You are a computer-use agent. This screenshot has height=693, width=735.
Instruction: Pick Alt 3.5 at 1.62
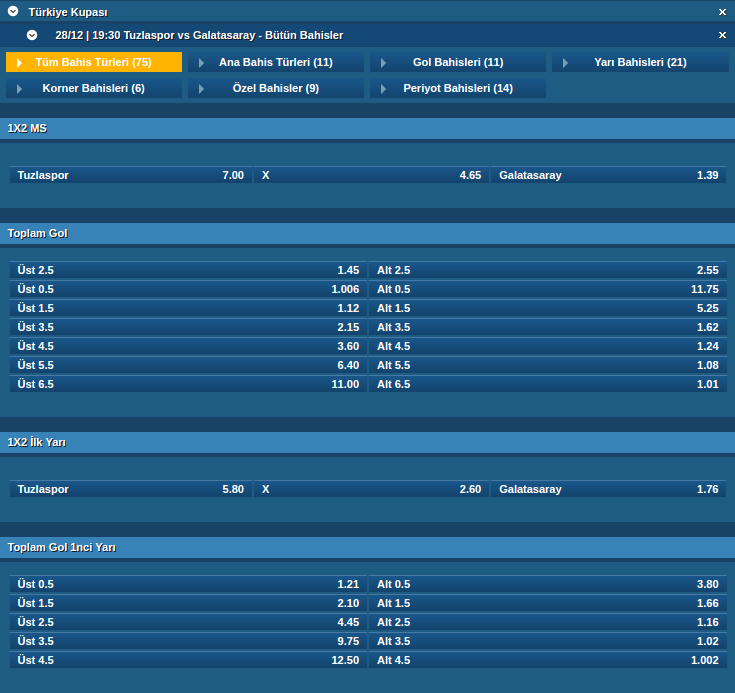(x=548, y=327)
